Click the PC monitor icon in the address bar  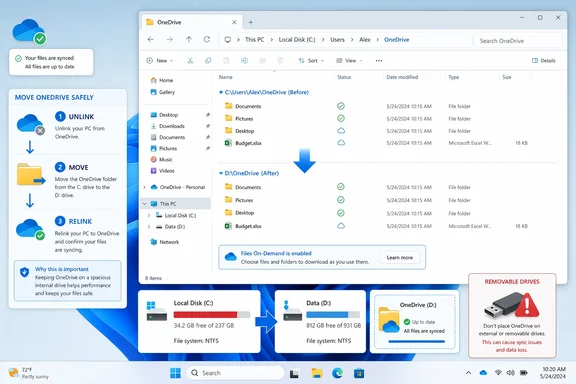click(x=228, y=40)
